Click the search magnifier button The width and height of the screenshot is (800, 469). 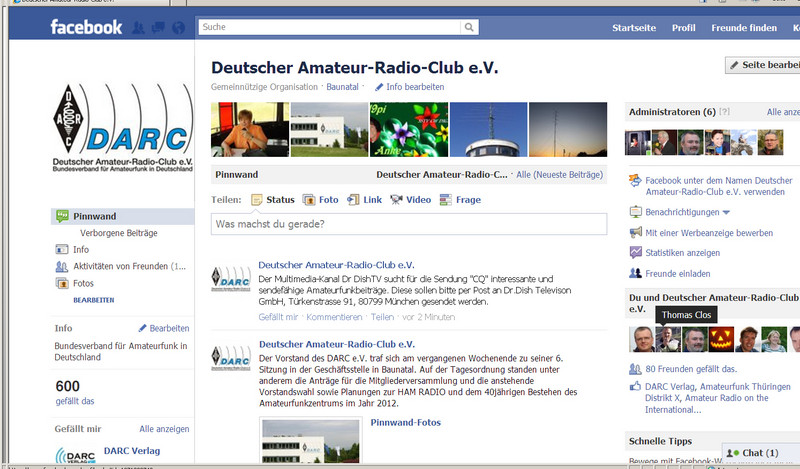pos(469,27)
